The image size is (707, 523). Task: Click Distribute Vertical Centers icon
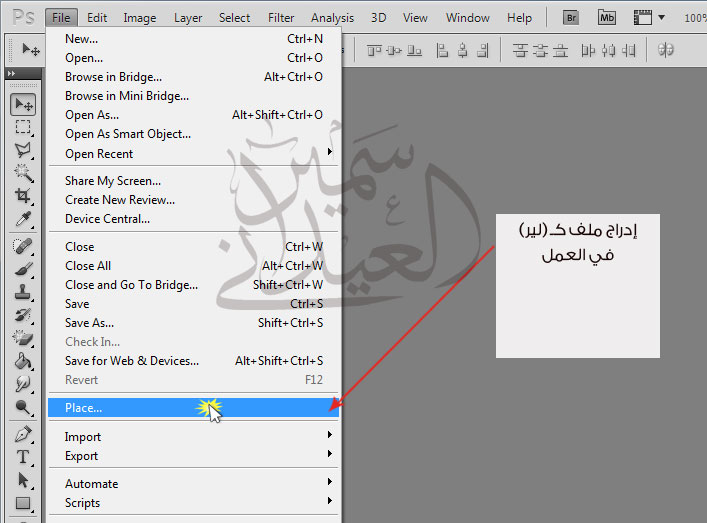tap(540, 50)
